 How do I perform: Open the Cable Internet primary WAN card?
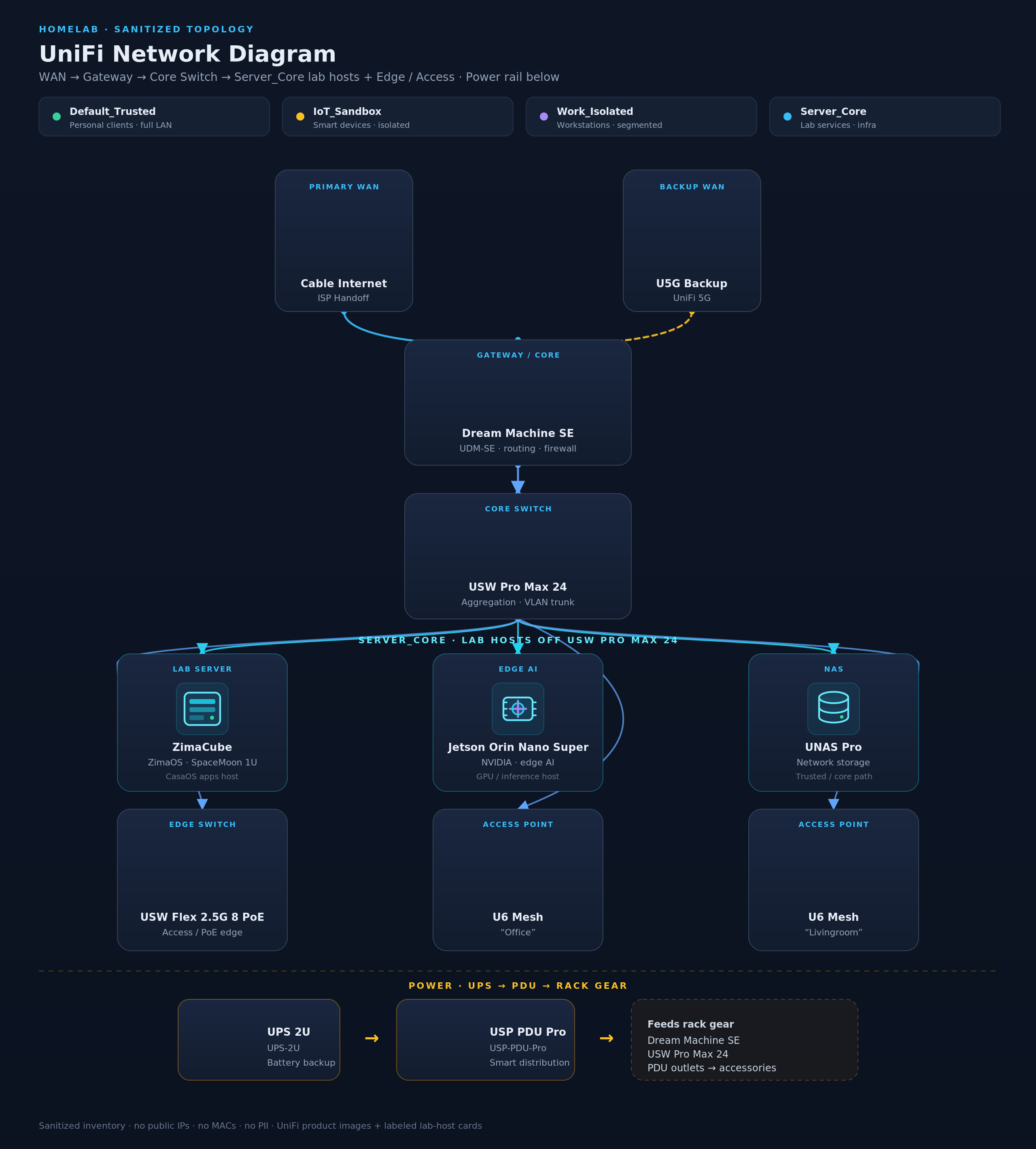pos(344,241)
